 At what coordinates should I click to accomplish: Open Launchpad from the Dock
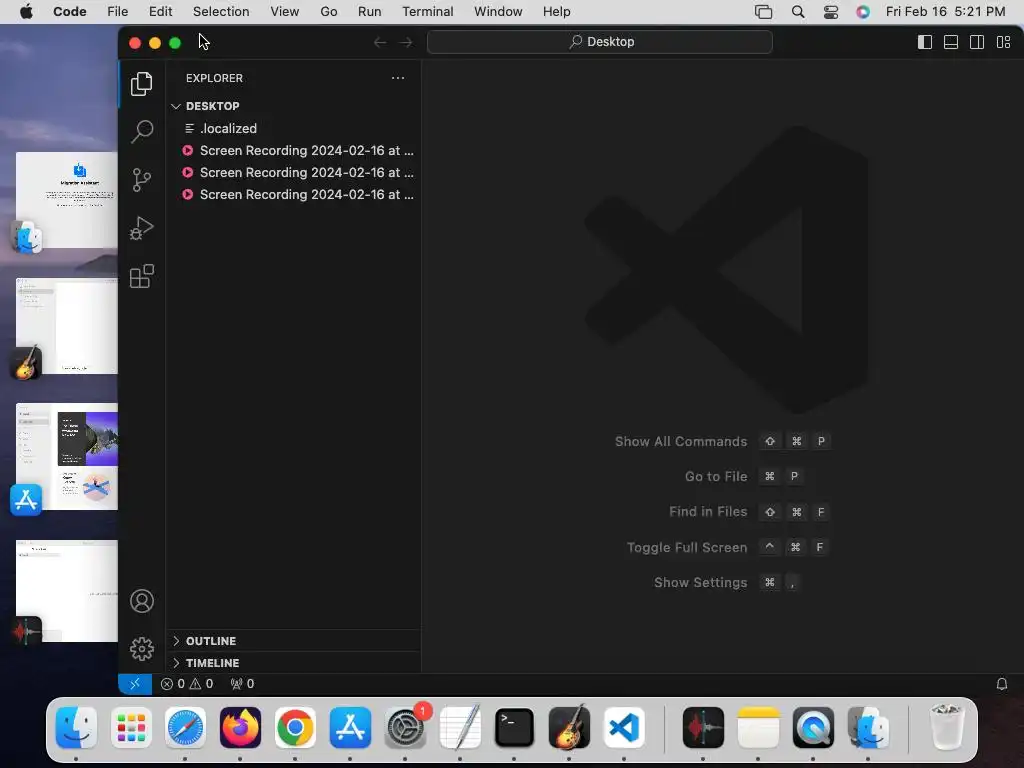131,728
